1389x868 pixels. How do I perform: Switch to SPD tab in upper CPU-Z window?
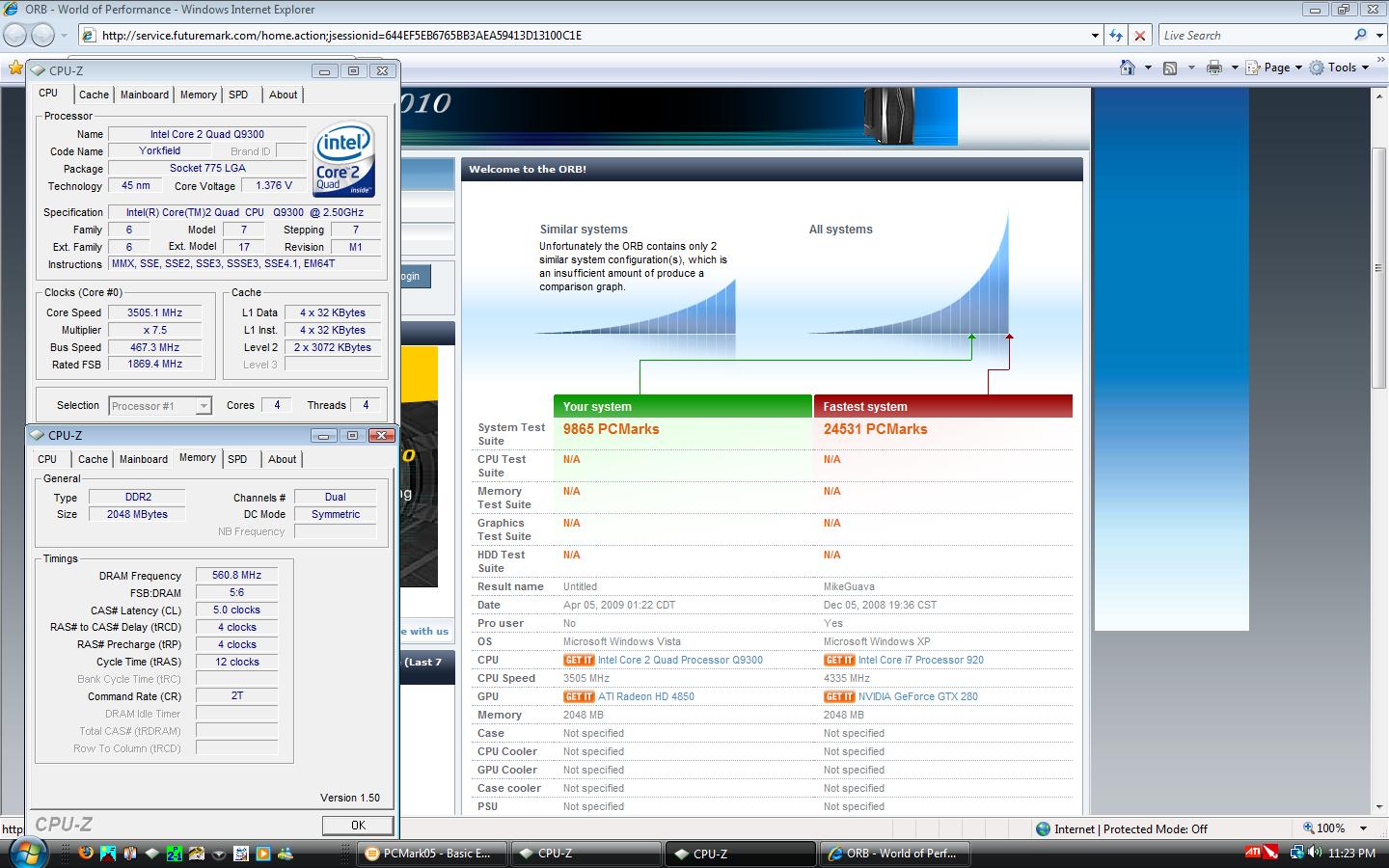[x=238, y=95]
